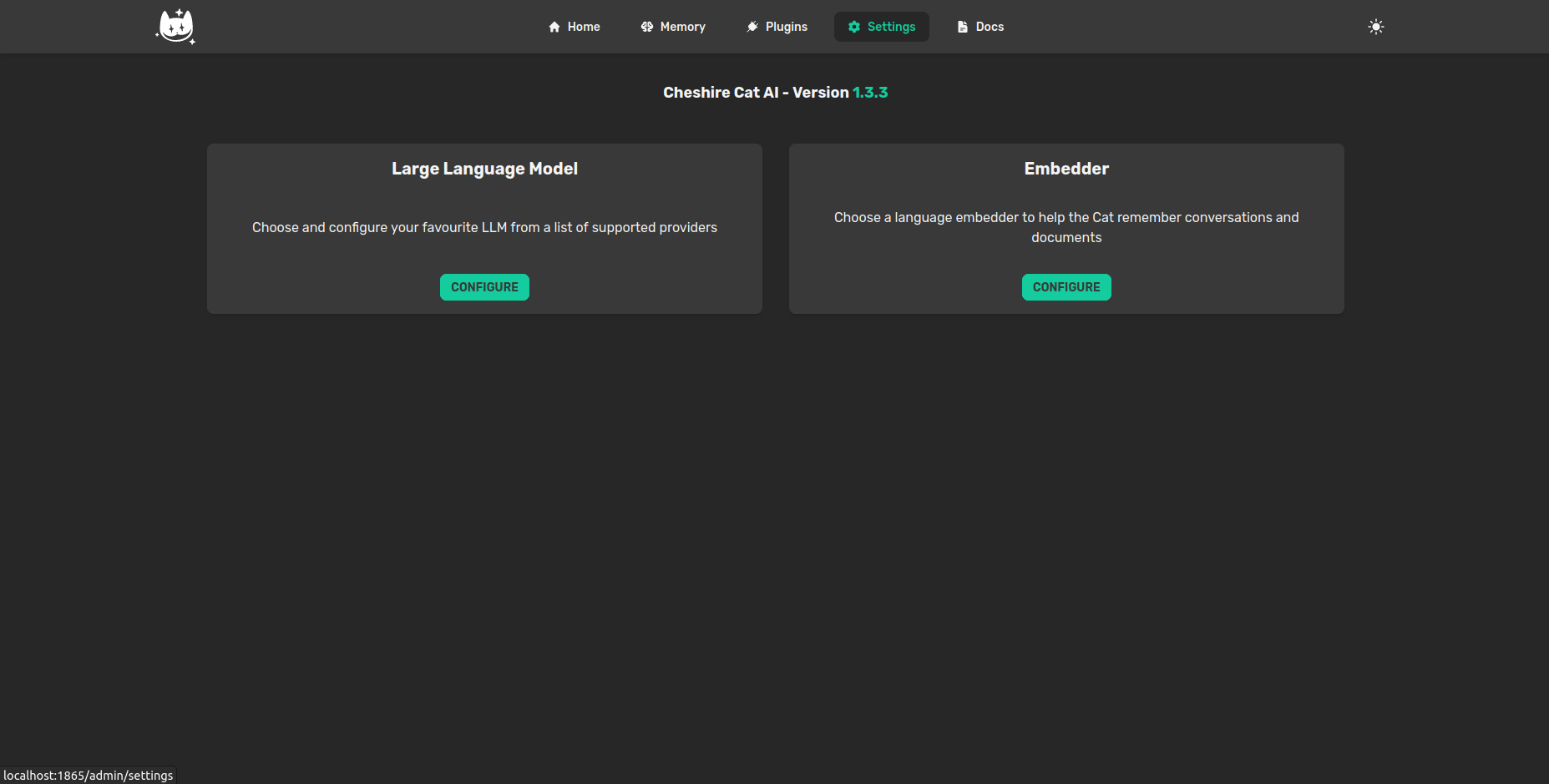Navigate to the Docs section
Viewport: 1549px width, 784px height.
989,26
